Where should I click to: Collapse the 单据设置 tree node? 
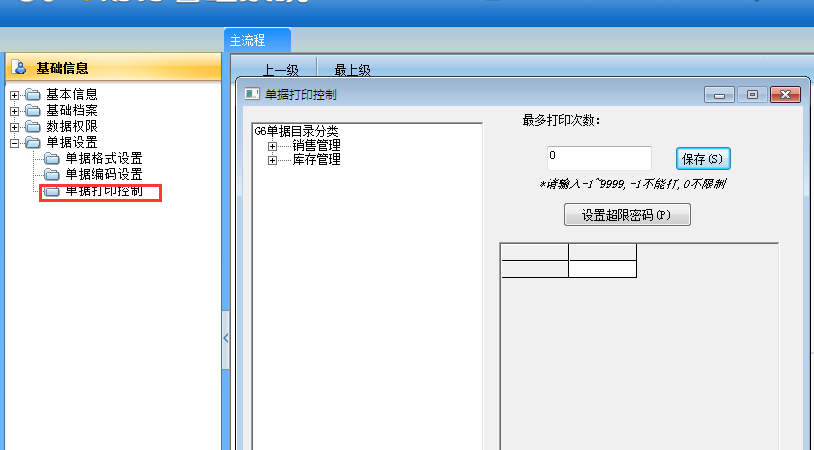15,143
